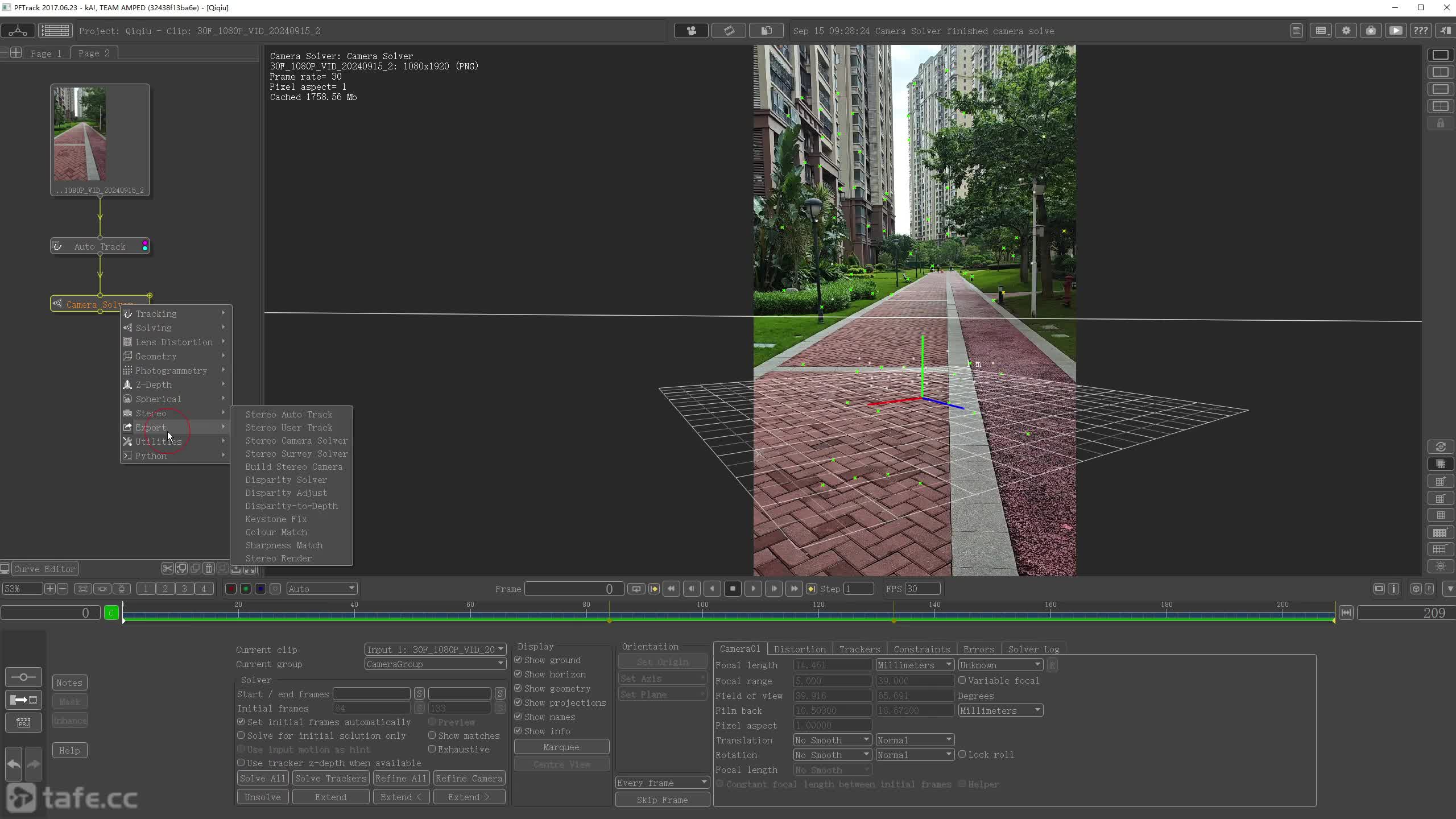
Task: Open the CameraGroup dropdown
Action: click(435, 664)
